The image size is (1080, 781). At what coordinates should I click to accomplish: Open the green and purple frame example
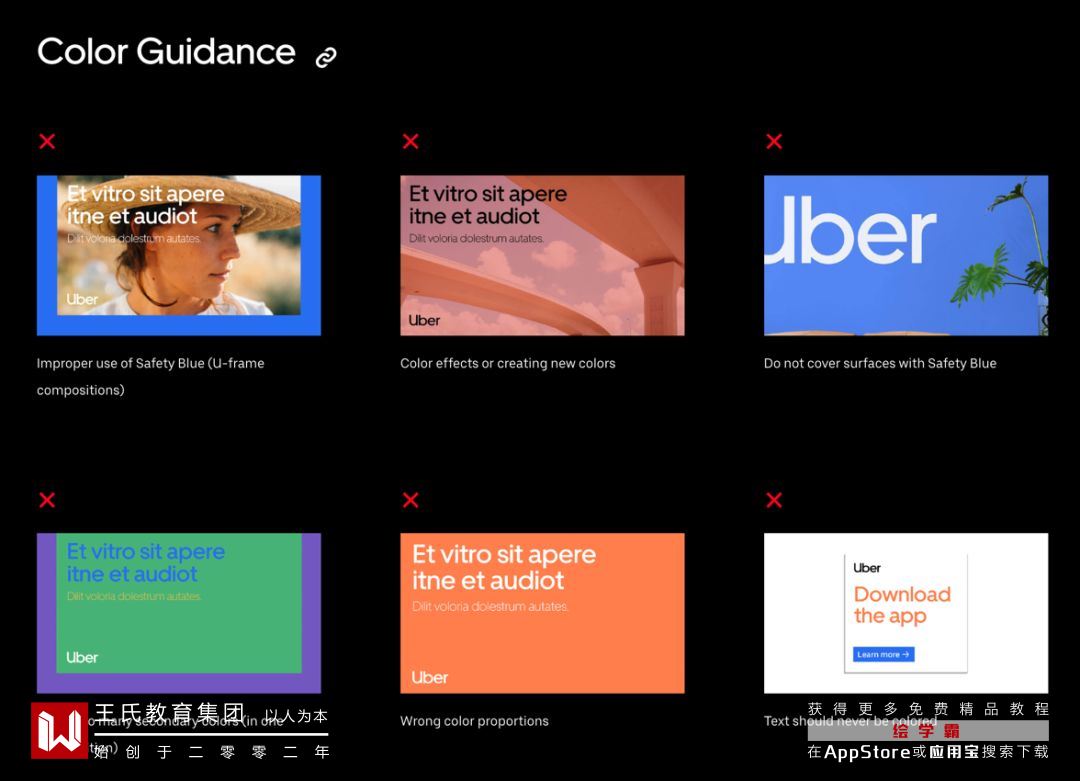pyautogui.click(x=179, y=613)
